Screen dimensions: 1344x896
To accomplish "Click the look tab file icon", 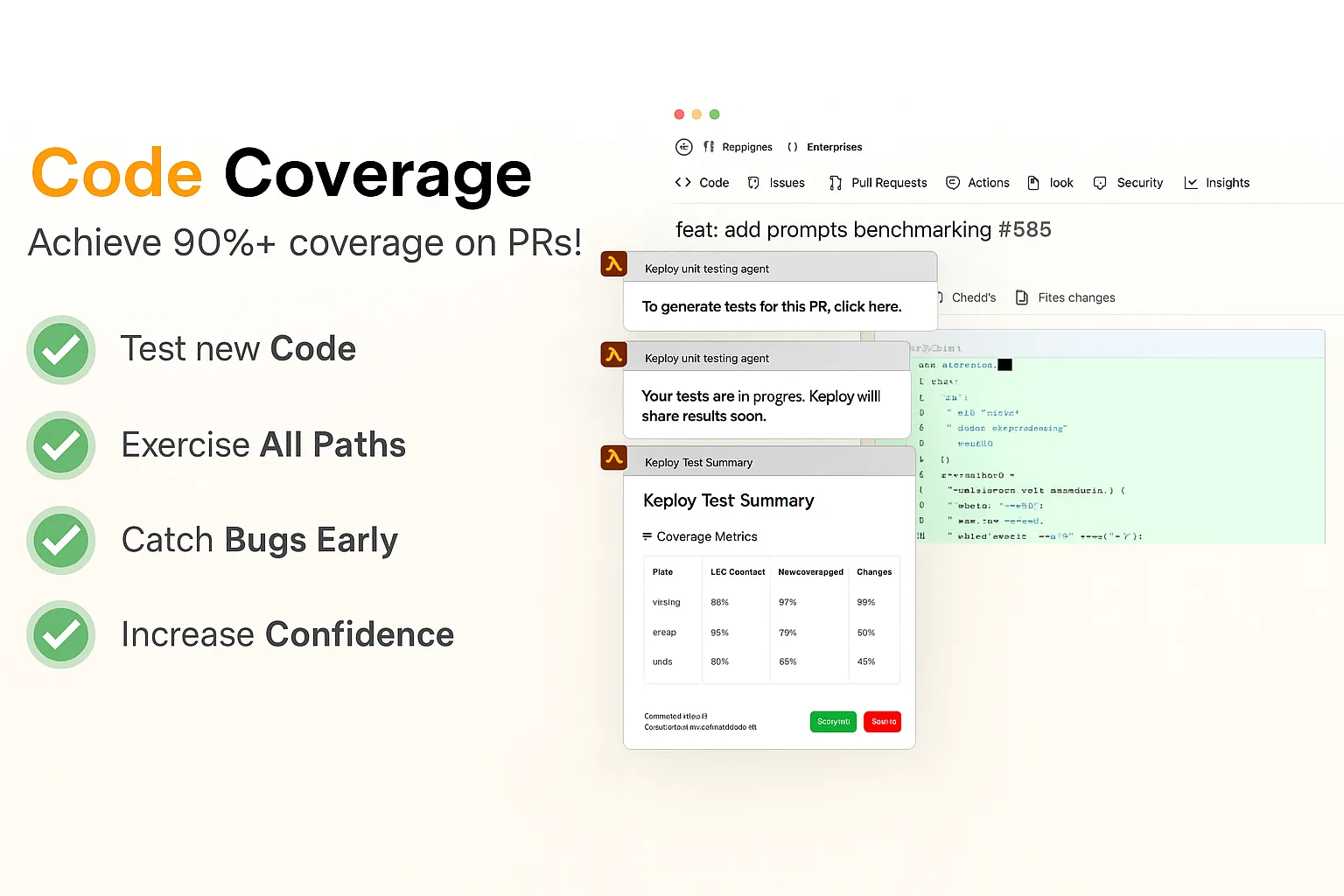I will coord(1033,183).
